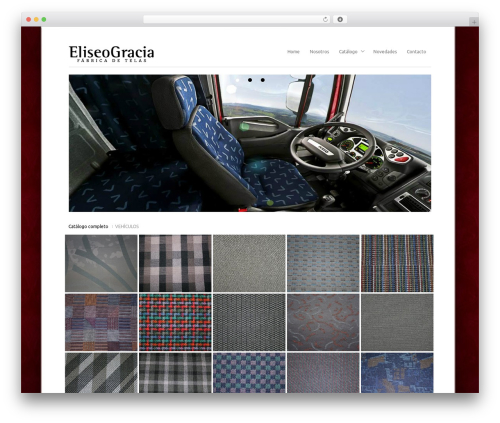
Task: Click the browser reload icon
Action: point(325,19)
